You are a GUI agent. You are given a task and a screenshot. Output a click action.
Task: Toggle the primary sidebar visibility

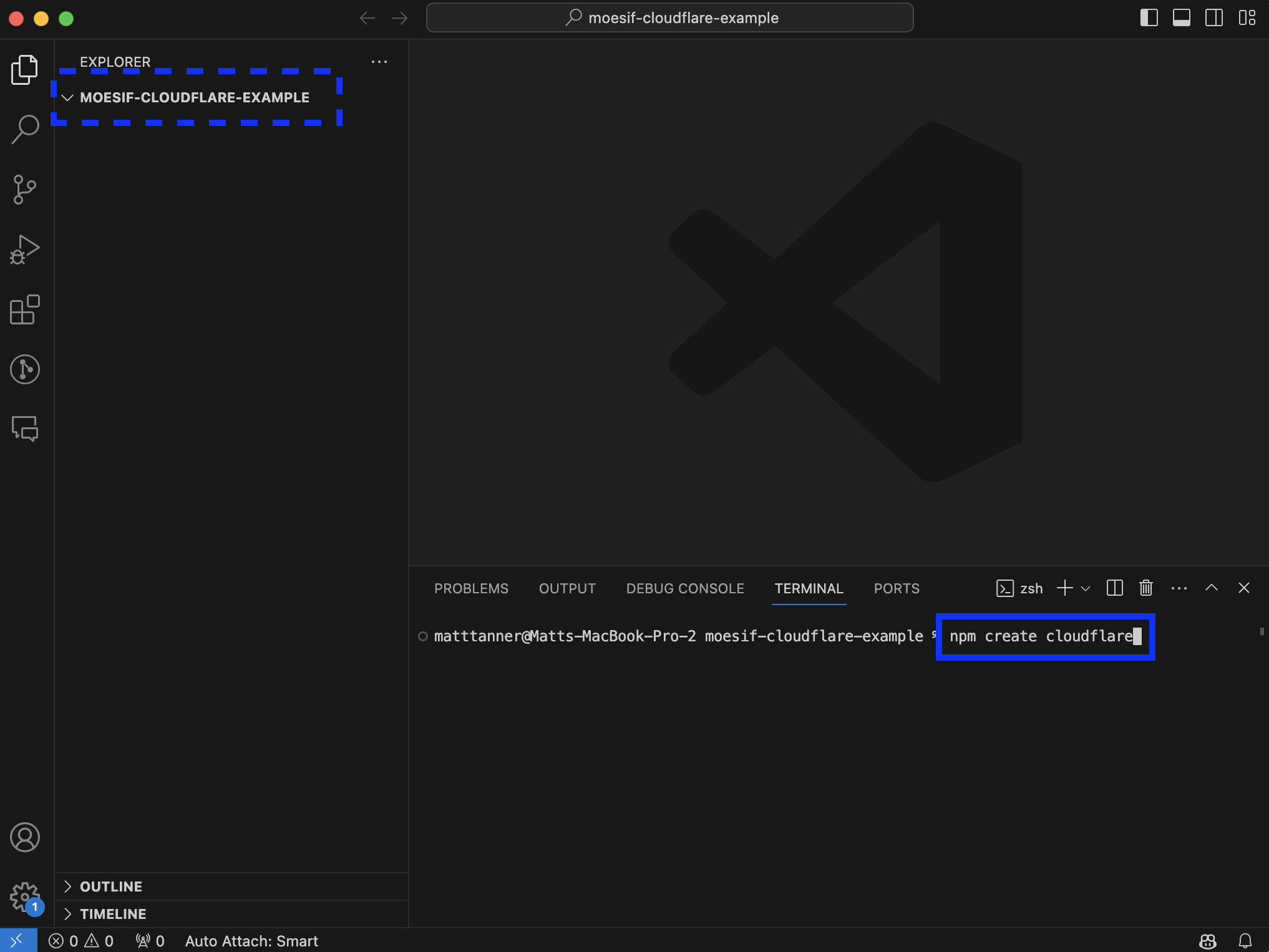point(1149,17)
